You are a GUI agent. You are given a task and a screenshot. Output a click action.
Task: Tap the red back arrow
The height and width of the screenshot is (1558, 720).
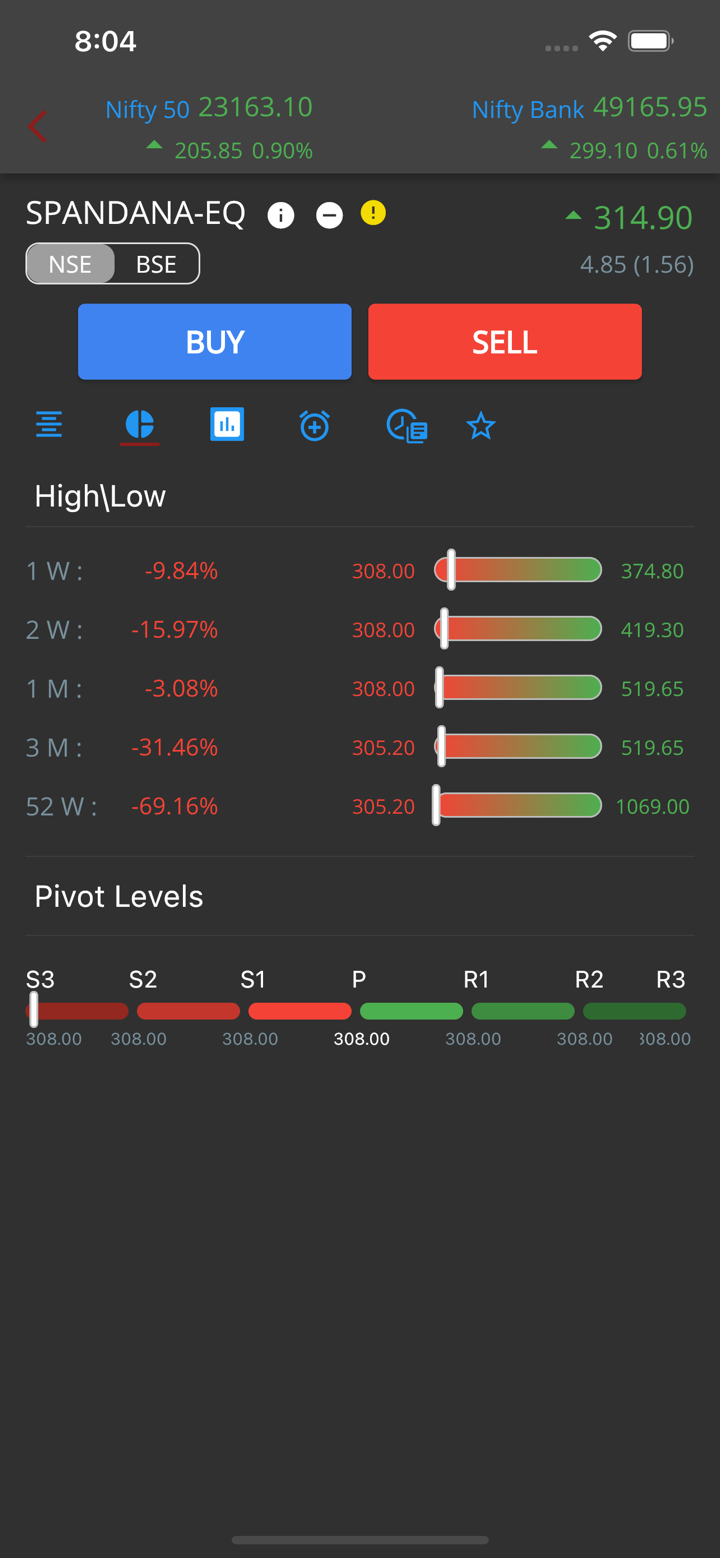pyautogui.click(x=38, y=127)
